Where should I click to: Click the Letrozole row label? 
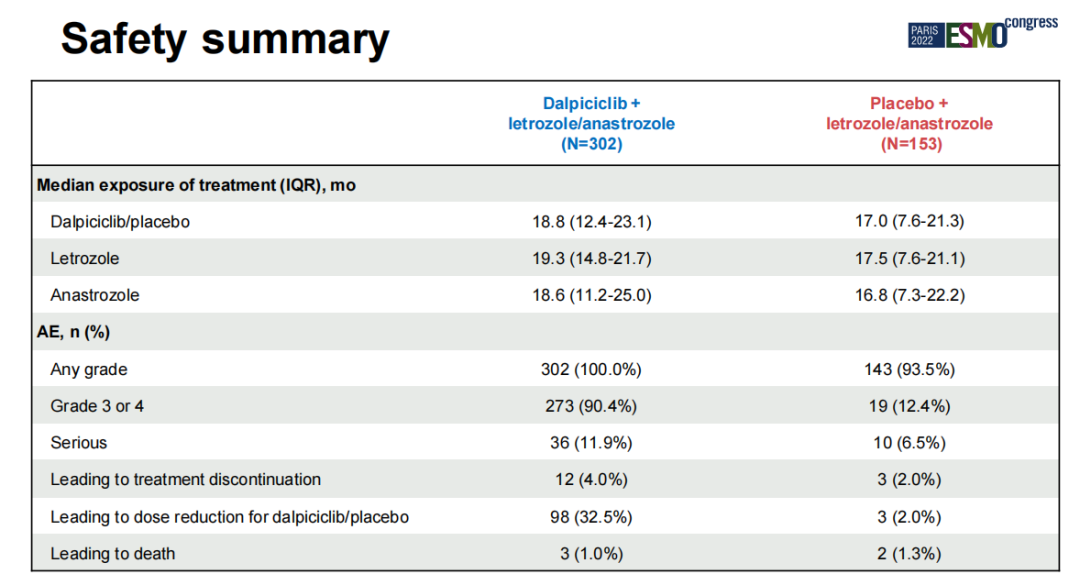(x=85, y=259)
